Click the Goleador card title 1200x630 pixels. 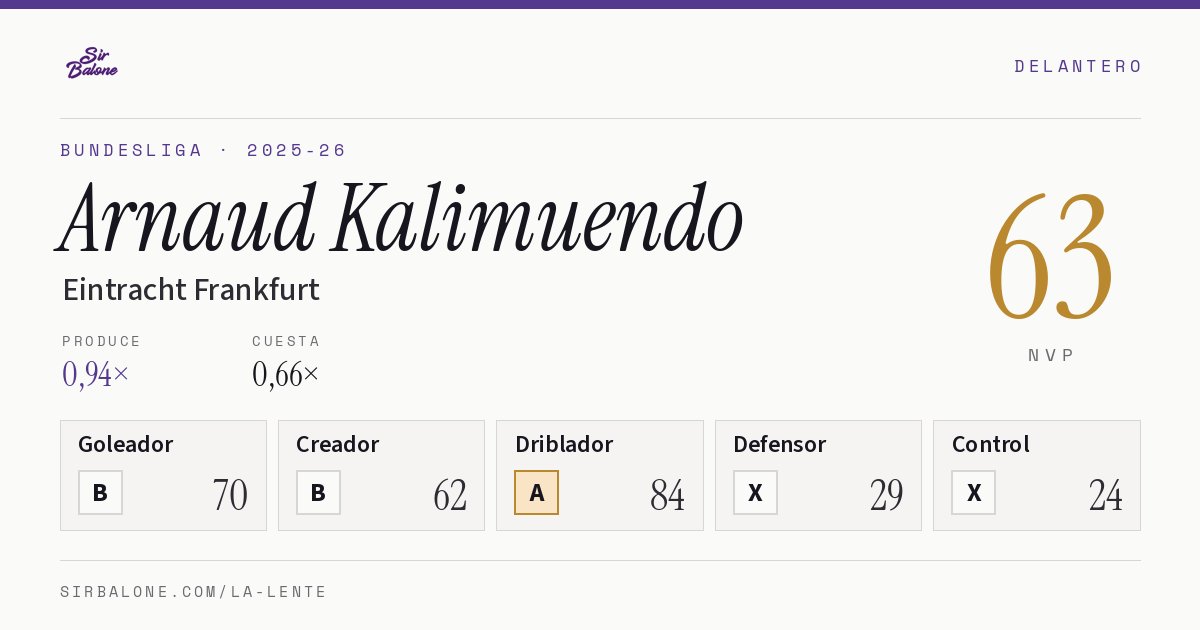point(126,444)
